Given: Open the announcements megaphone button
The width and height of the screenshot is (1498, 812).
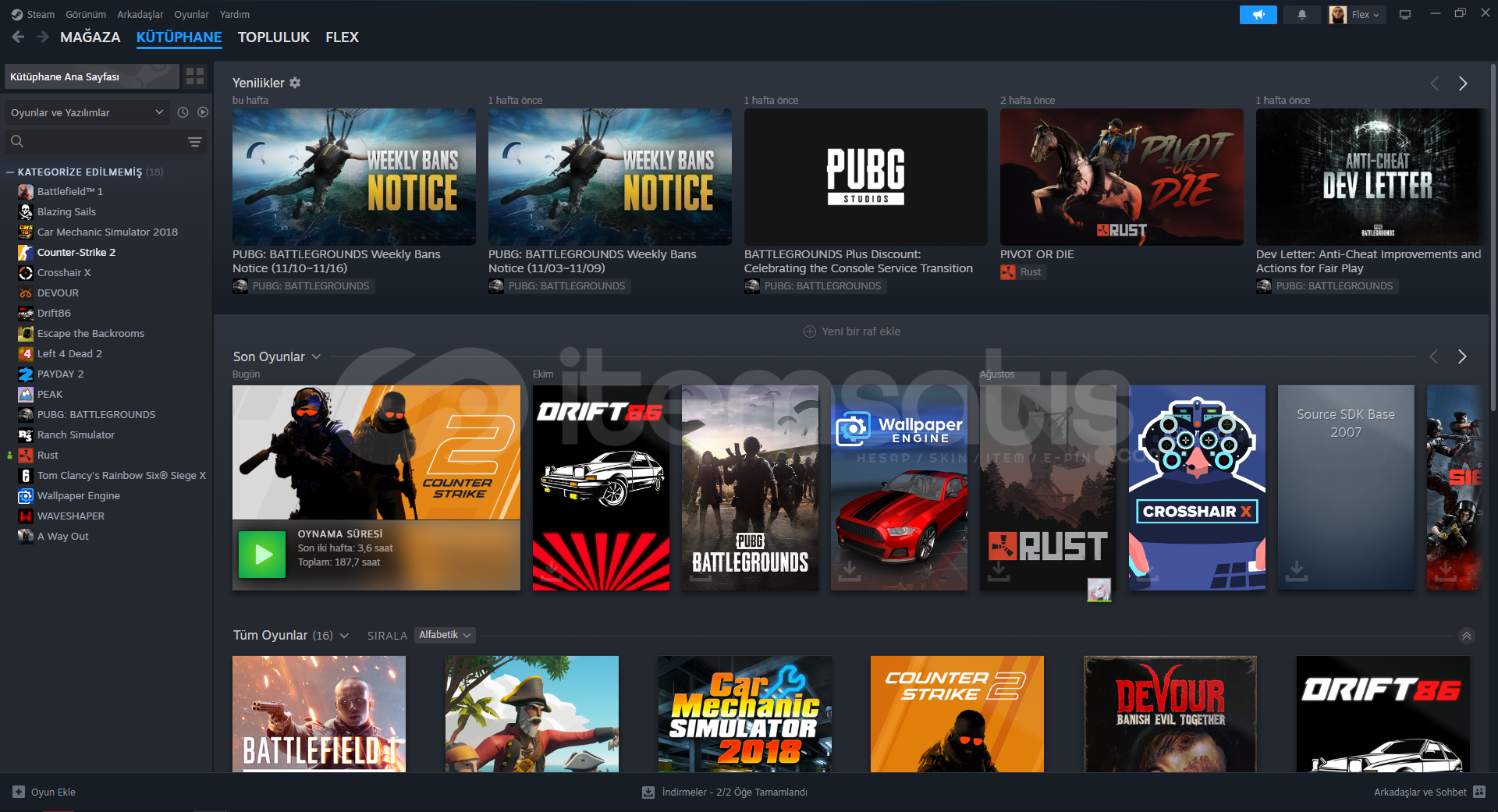Looking at the screenshot, I should (1258, 15).
